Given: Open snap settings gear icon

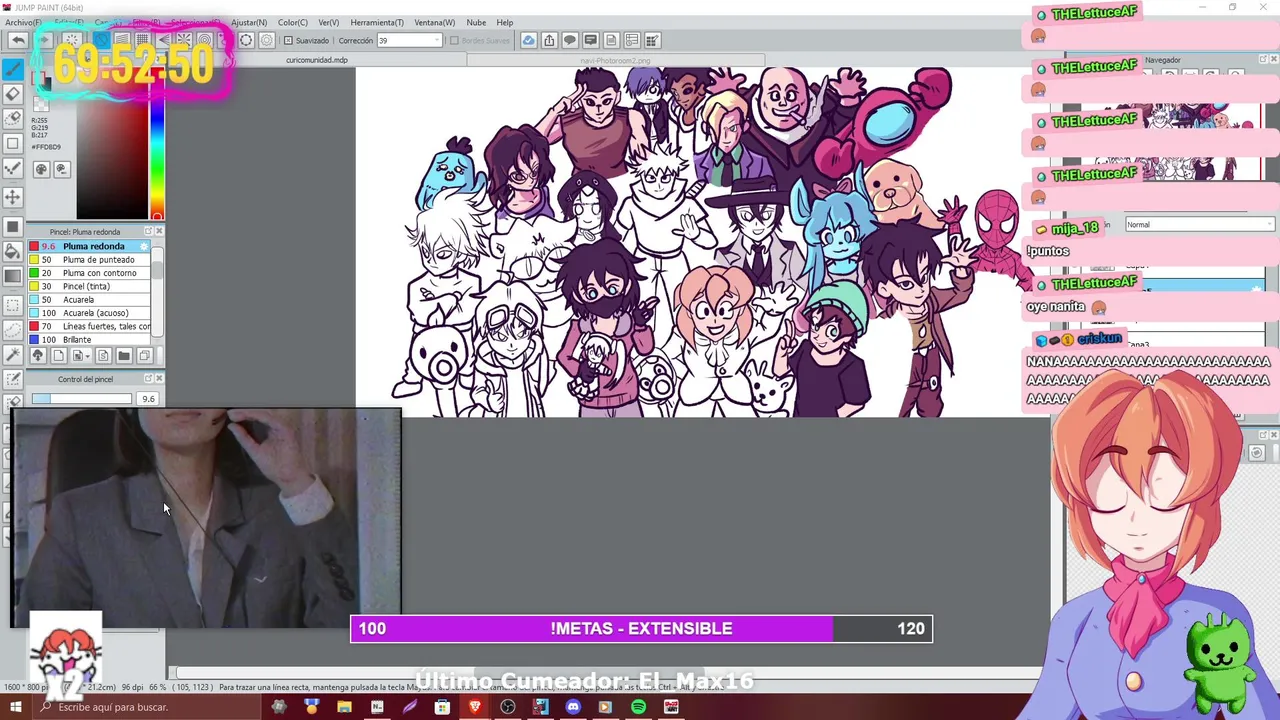Looking at the screenshot, I should [x=267, y=40].
